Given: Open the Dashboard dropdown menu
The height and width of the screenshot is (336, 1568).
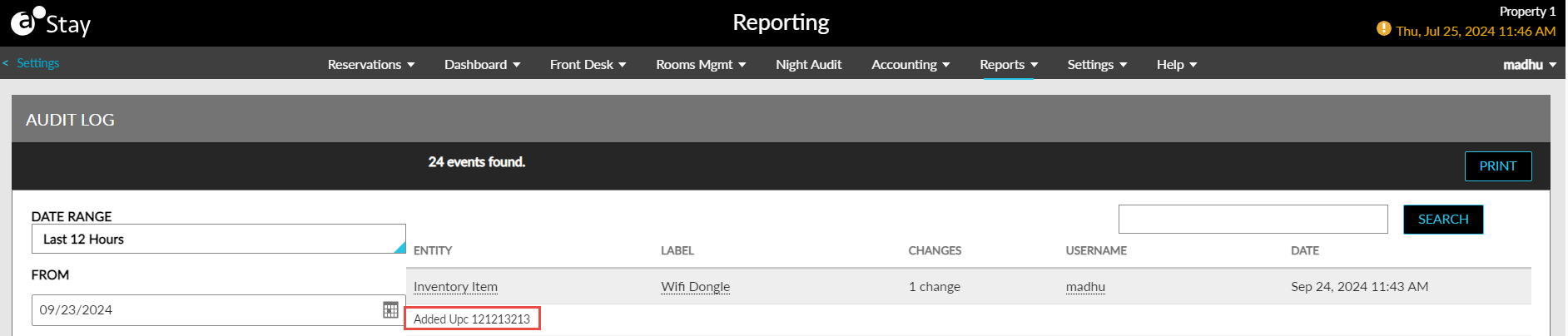Looking at the screenshot, I should tap(482, 64).
